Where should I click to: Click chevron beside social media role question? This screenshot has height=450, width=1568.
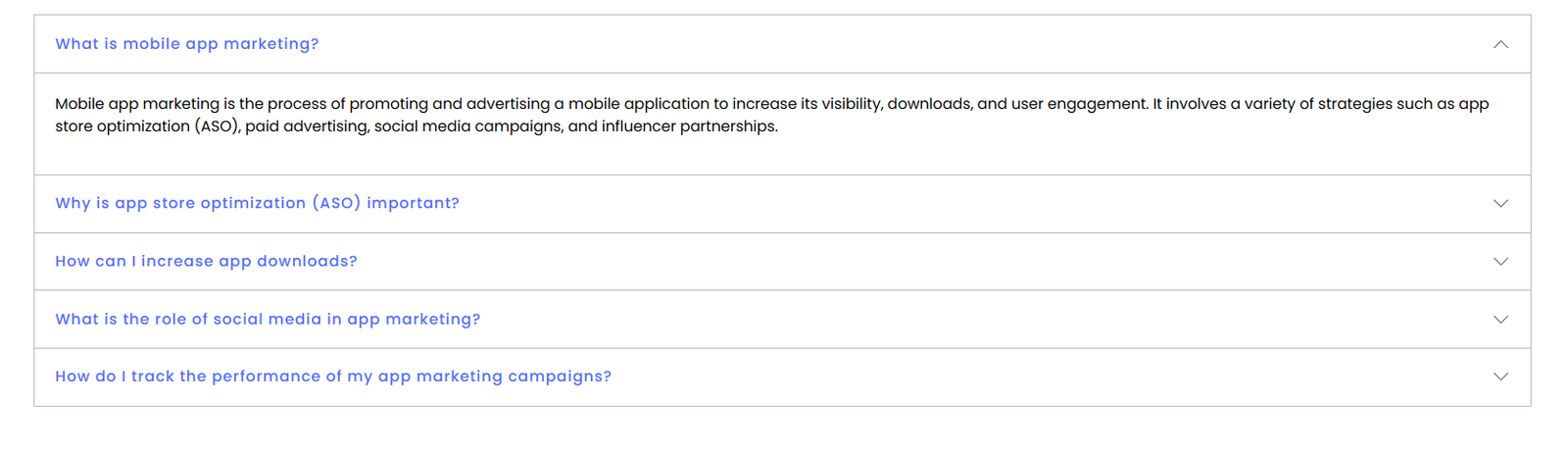[x=1499, y=319]
